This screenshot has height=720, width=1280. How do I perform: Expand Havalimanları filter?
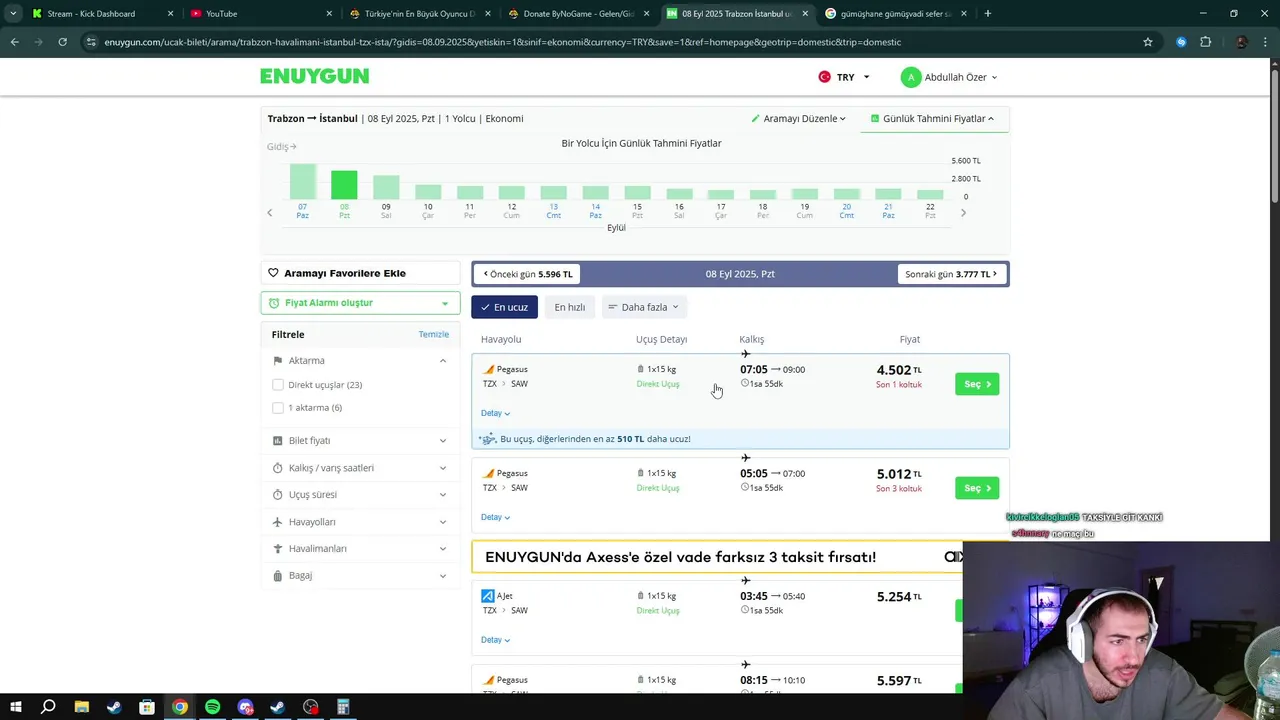coord(360,548)
